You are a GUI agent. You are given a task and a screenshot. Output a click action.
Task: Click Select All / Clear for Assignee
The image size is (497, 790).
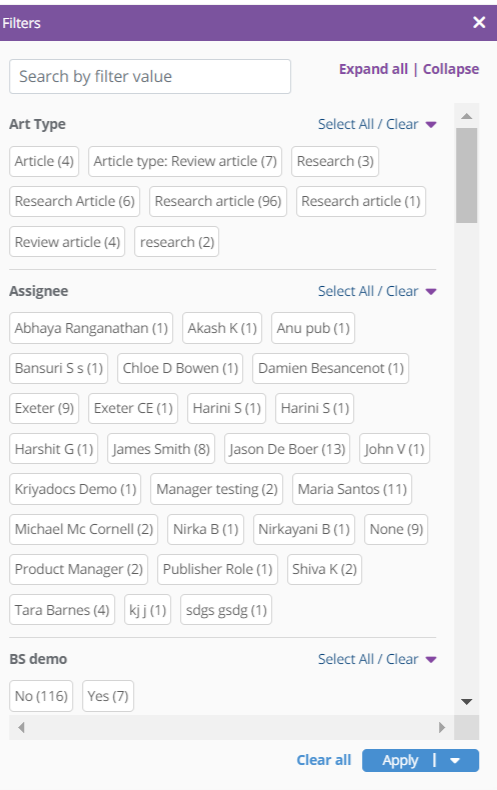click(x=368, y=291)
